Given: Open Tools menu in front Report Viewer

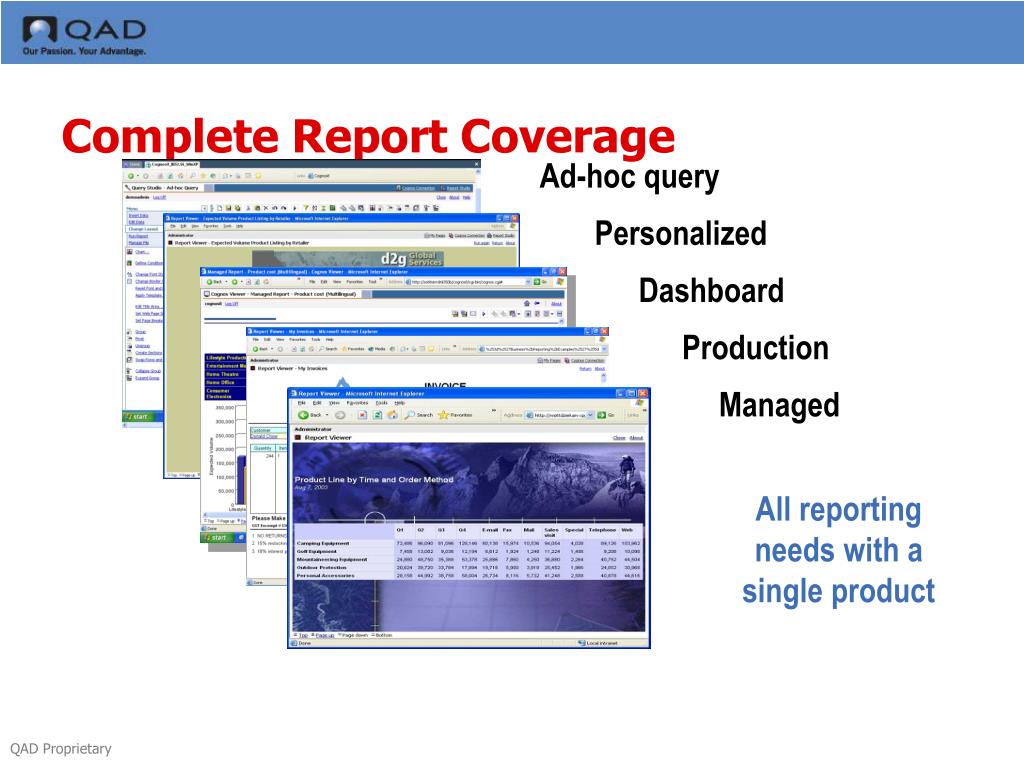Looking at the screenshot, I should [x=381, y=403].
